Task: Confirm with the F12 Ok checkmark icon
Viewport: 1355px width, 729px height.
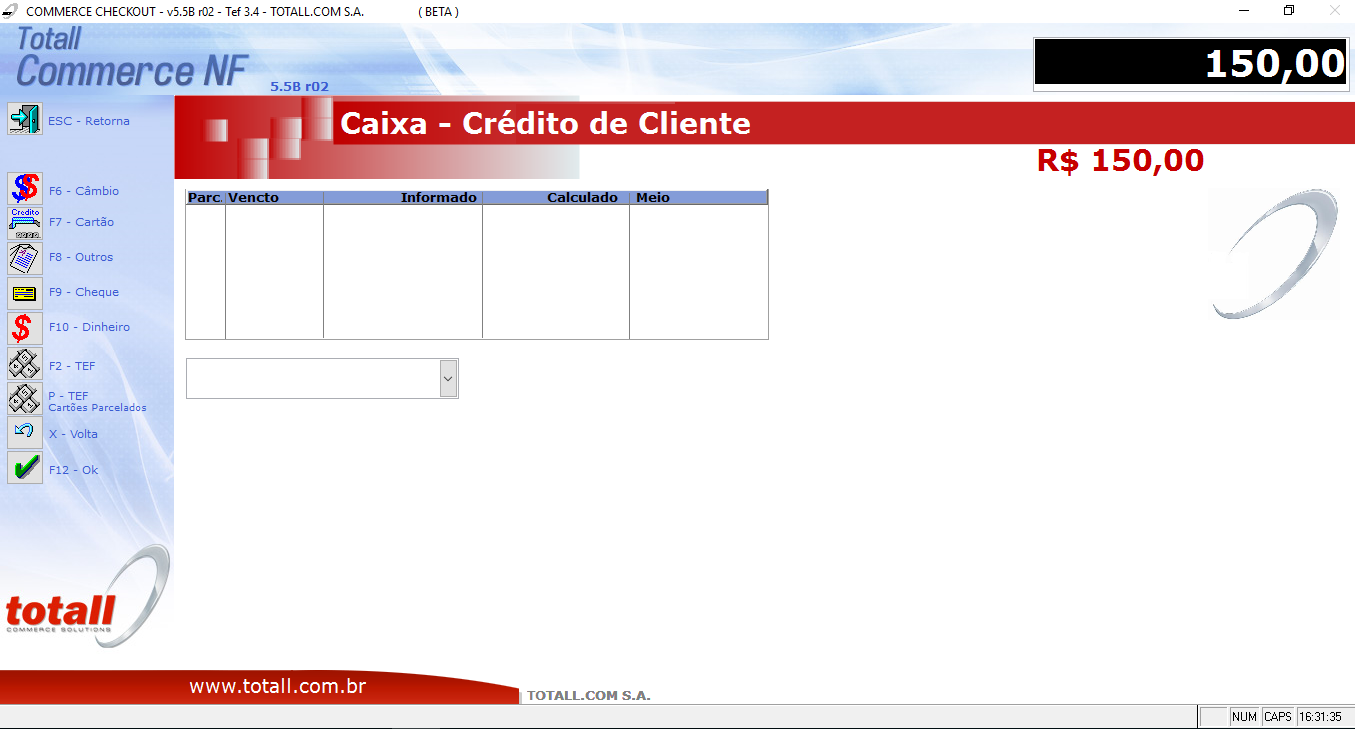Action: pos(25,468)
